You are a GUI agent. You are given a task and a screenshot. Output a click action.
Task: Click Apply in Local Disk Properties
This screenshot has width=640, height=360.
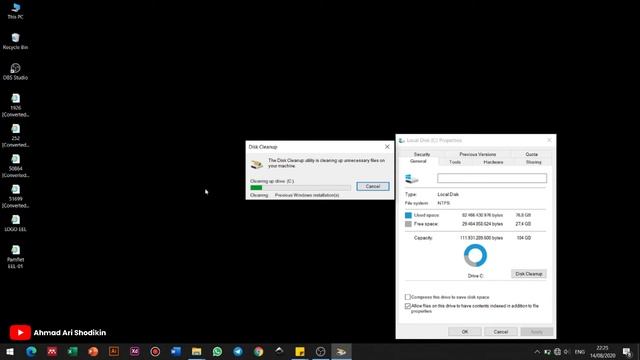(x=537, y=332)
